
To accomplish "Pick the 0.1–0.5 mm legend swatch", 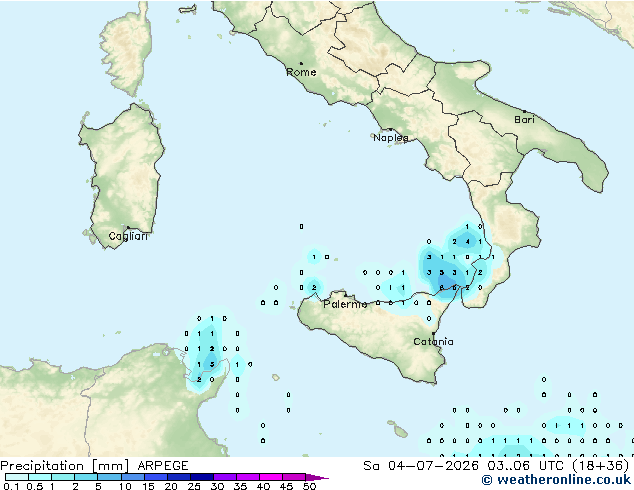I will click(17, 477).
